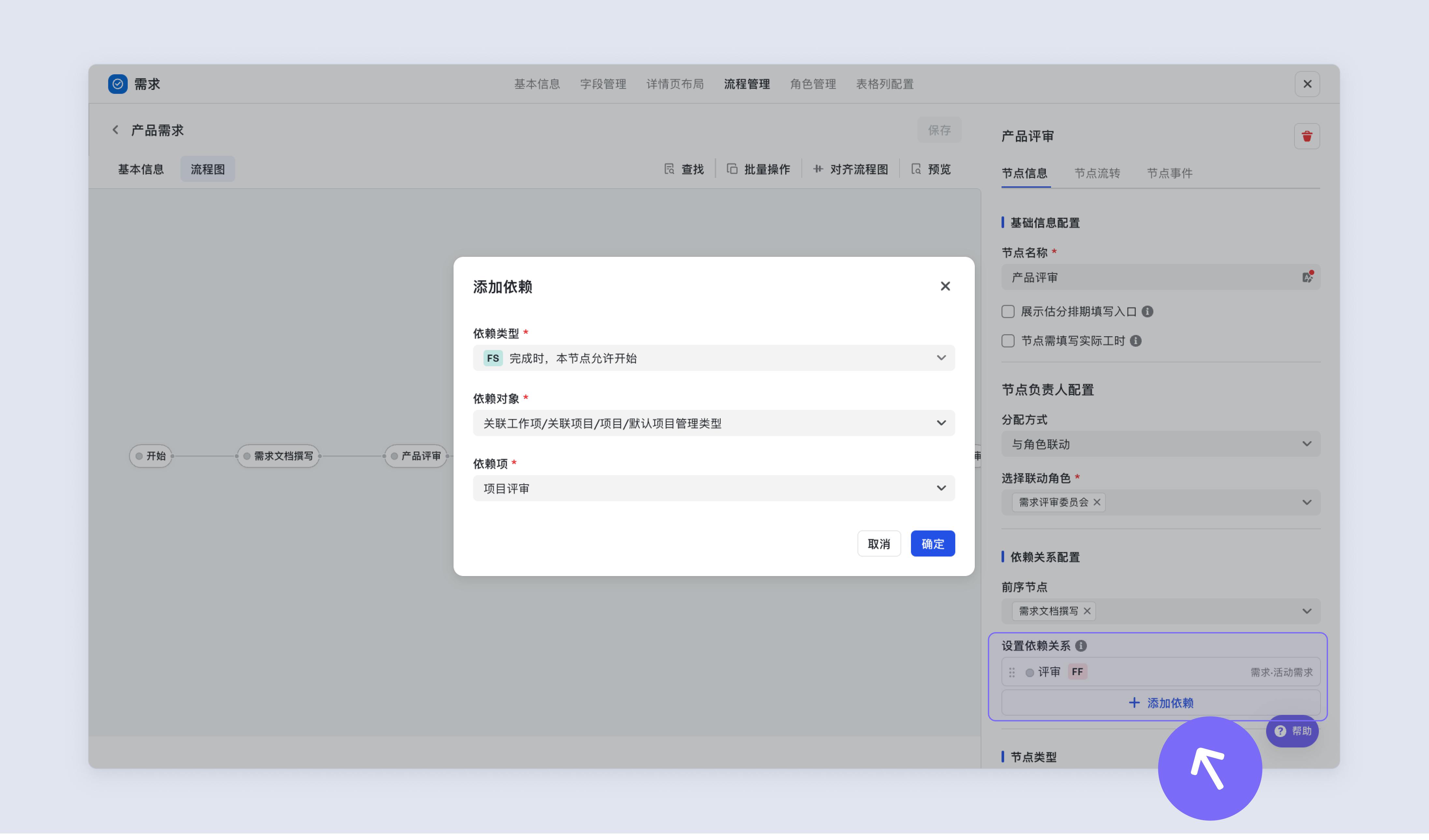Screen dimensions: 1429x840
Task: Show info tooltip for 节点需填写实际工时
Action: (1135, 341)
